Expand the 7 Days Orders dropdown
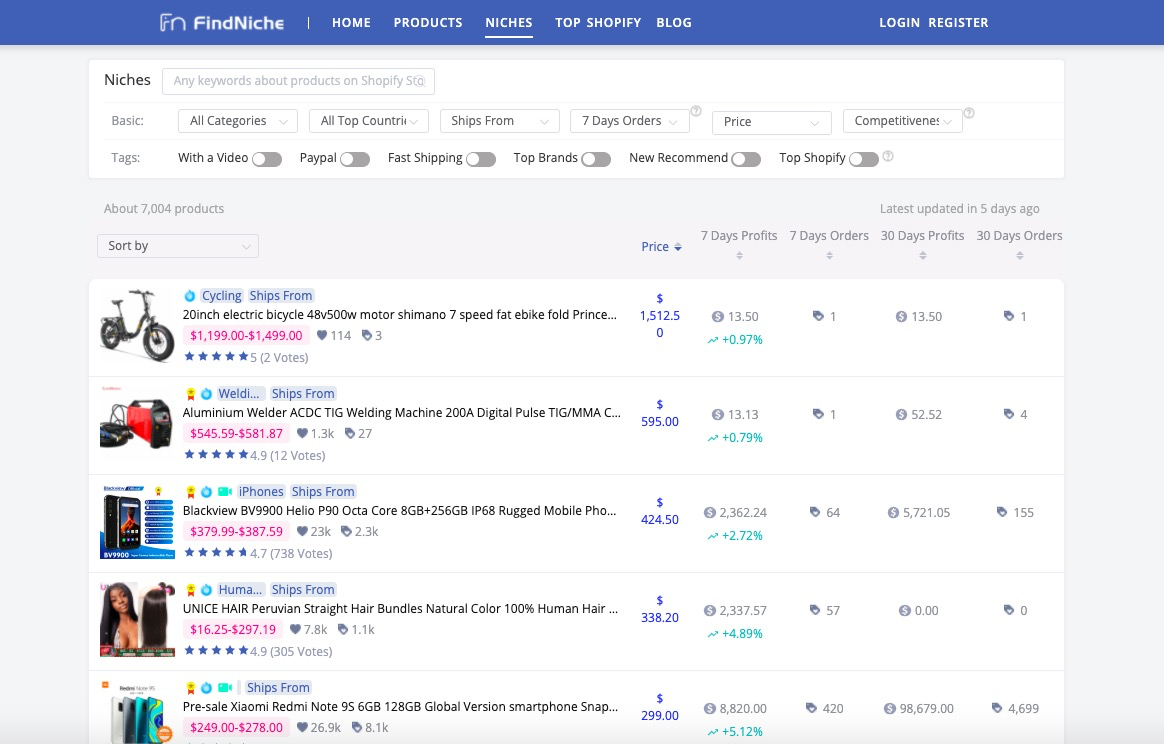The image size is (1164, 744). click(x=630, y=121)
